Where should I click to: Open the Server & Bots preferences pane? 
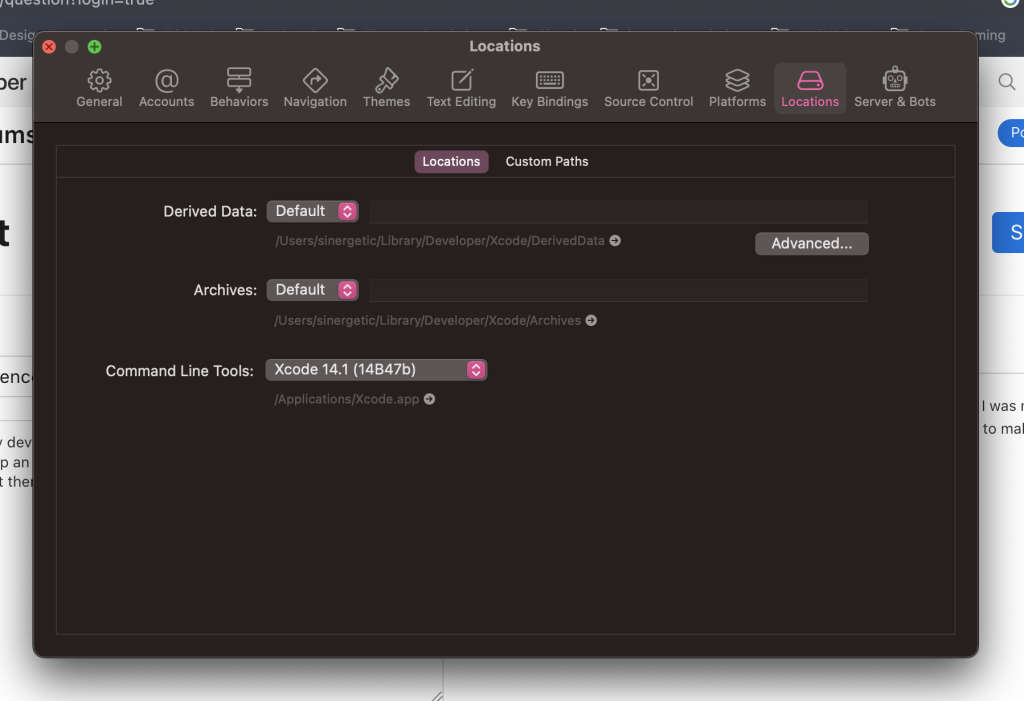tap(895, 88)
